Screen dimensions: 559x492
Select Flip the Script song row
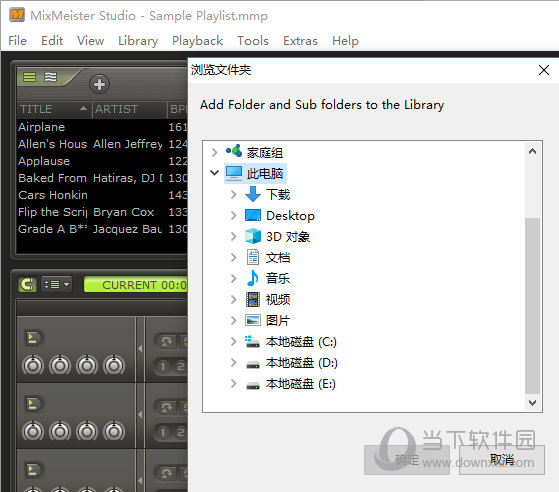[102, 212]
